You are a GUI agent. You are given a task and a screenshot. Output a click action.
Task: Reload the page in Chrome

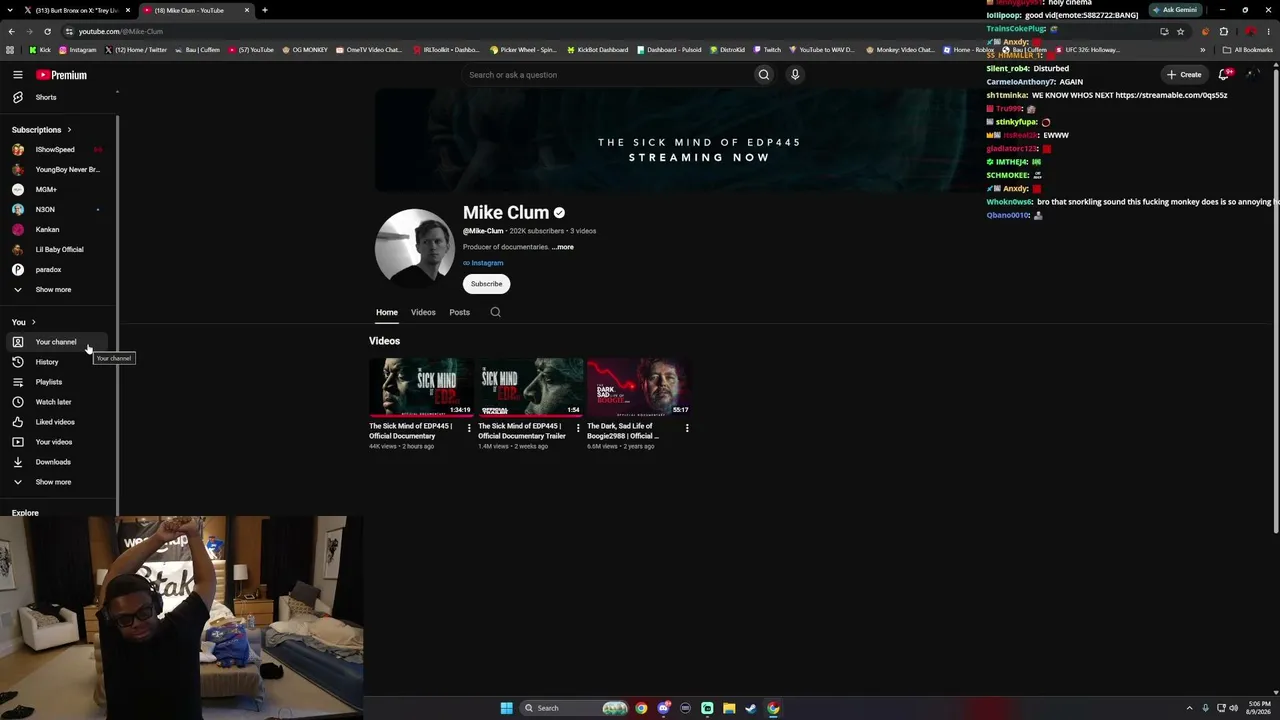(x=47, y=31)
